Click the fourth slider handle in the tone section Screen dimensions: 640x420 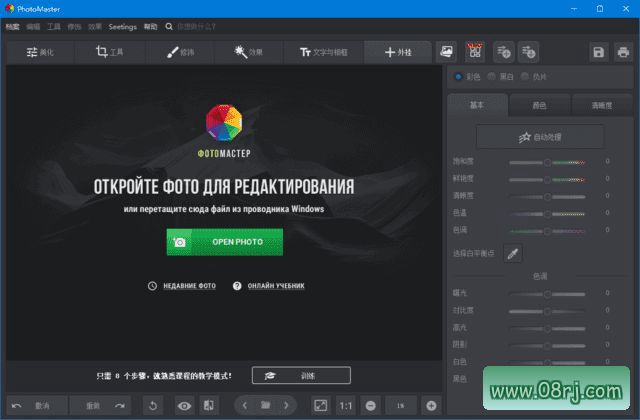(x=547, y=346)
